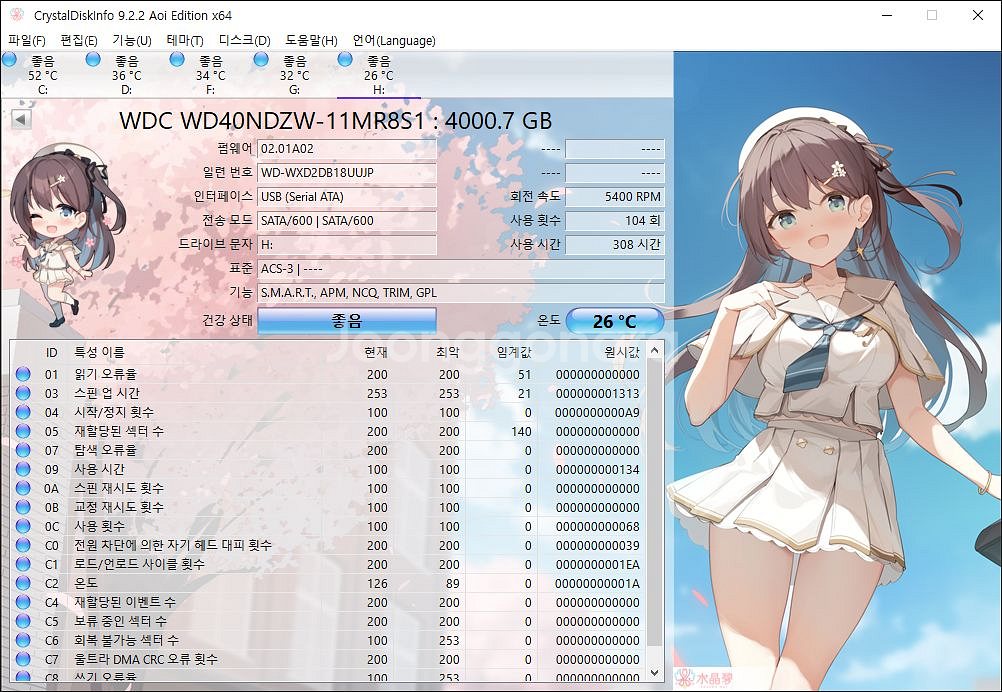Click the serial number field WD-WXD2DB18UUJP
Viewport: 1002px width, 692px height.
click(347, 173)
